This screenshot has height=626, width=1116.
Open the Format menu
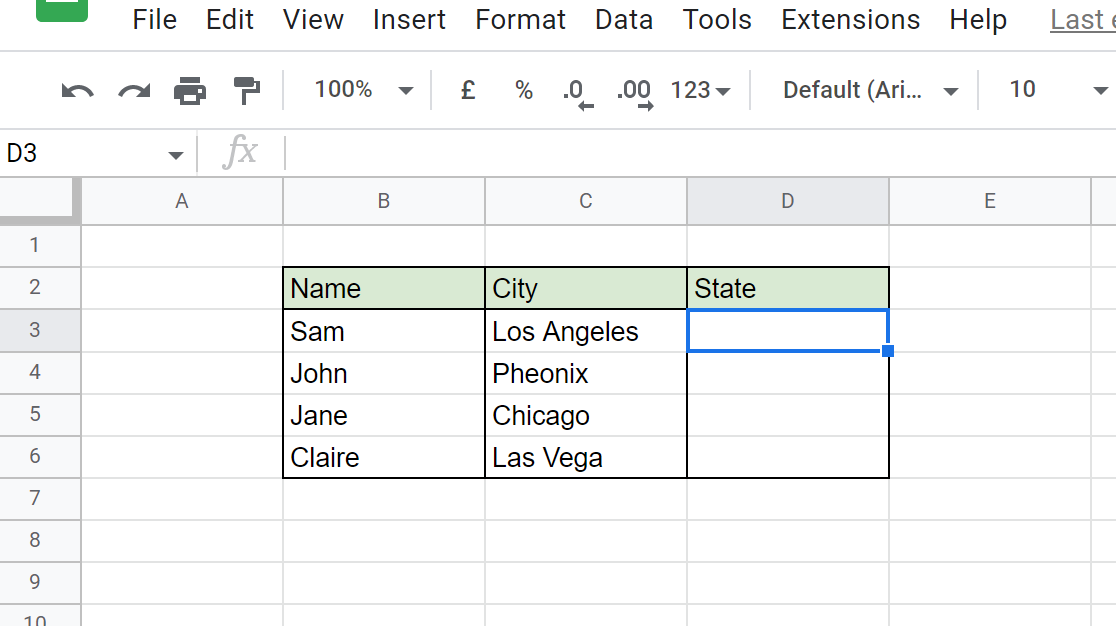pos(520,19)
